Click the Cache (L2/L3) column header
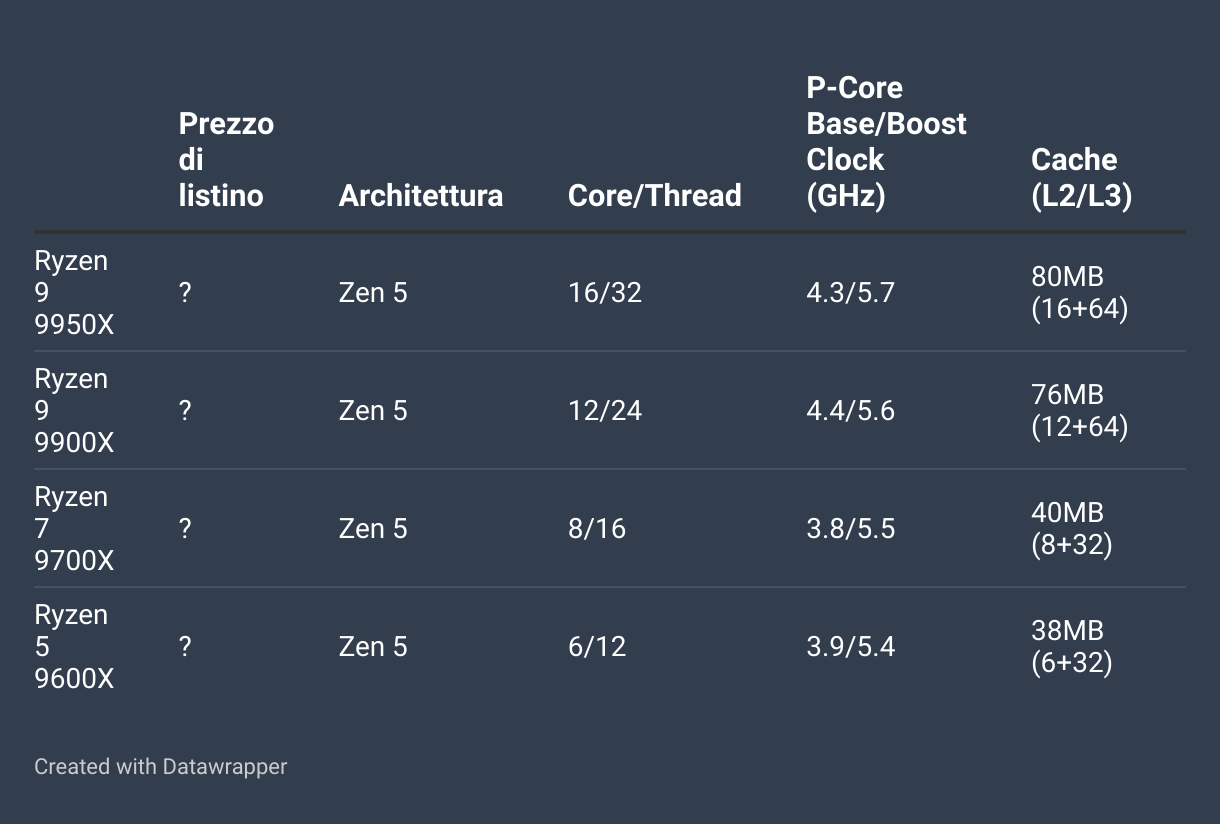This screenshot has height=824, width=1220. coord(1082,178)
